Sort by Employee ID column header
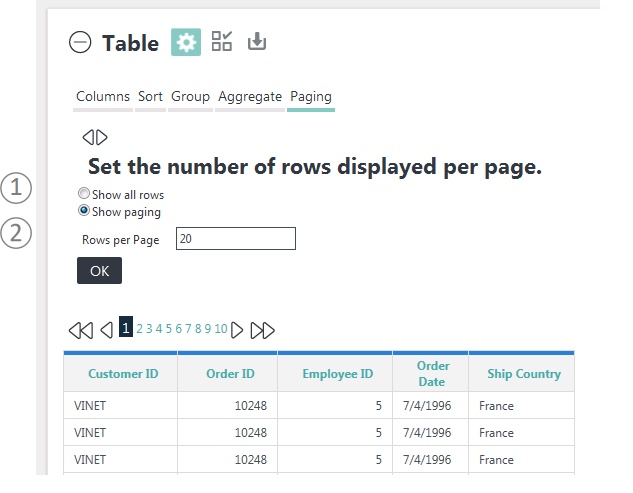Image resolution: width=633 pixels, height=493 pixels. 338,374
